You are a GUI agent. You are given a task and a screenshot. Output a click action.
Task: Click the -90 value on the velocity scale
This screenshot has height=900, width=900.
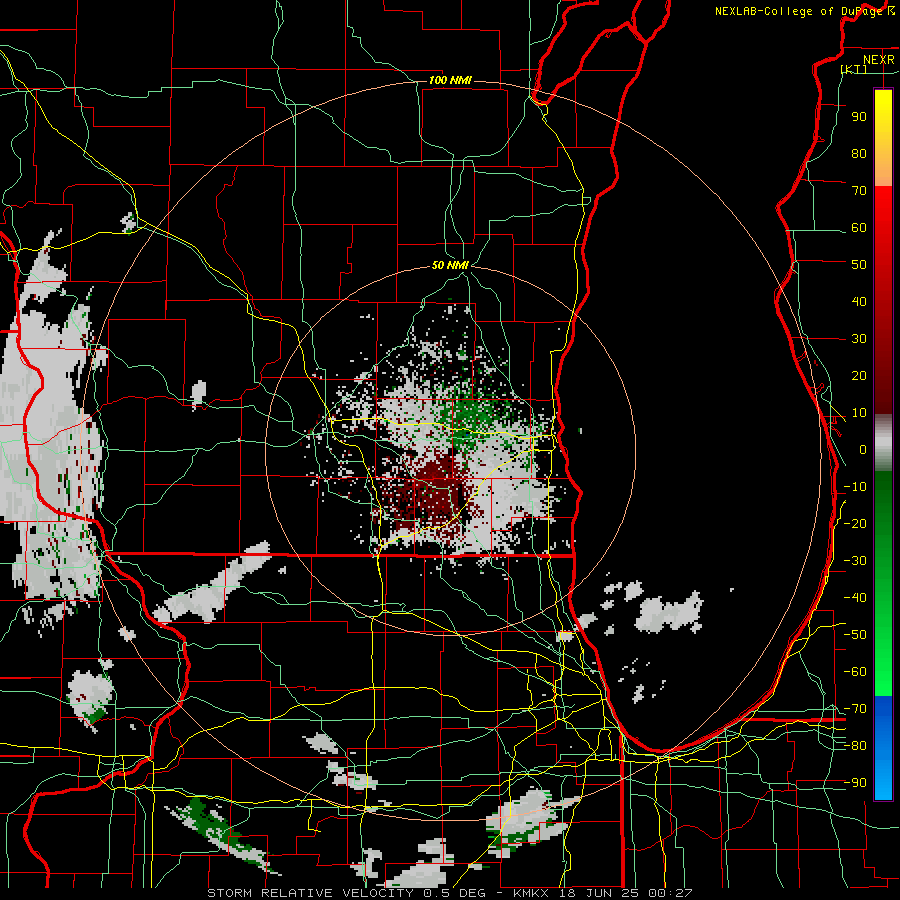pyautogui.click(x=855, y=783)
